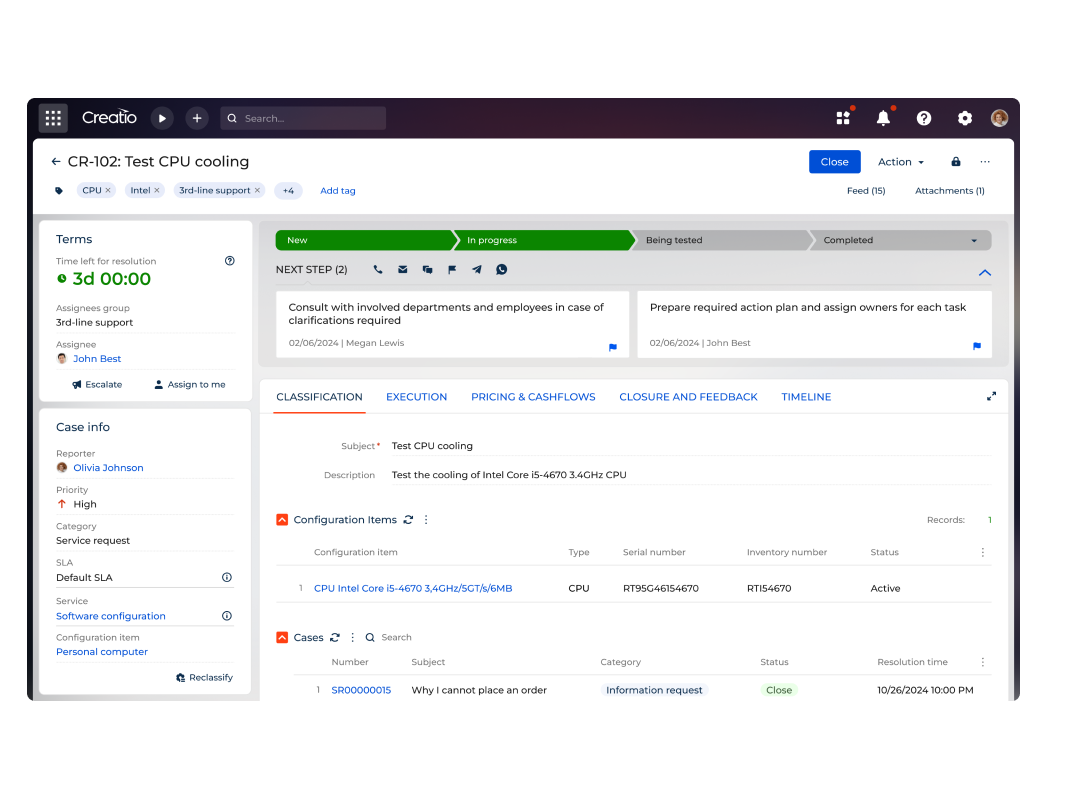The height and width of the screenshot is (800, 1082).
Task: Expand the record page to fullscreen
Action: click(x=991, y=396)
